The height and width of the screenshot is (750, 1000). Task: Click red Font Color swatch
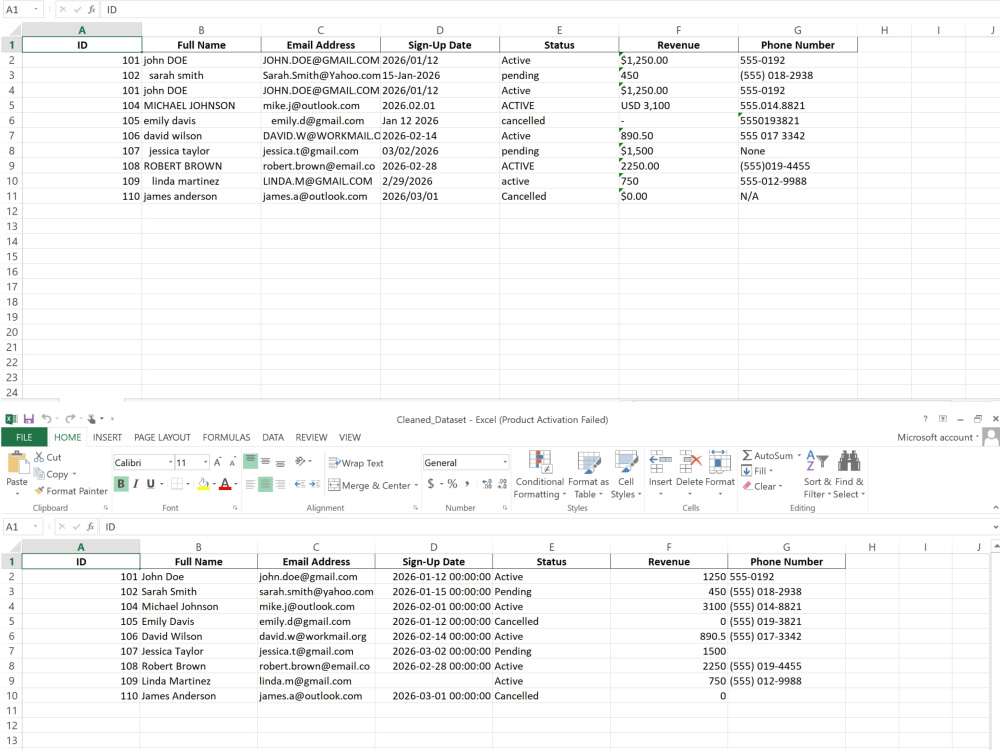224,484
